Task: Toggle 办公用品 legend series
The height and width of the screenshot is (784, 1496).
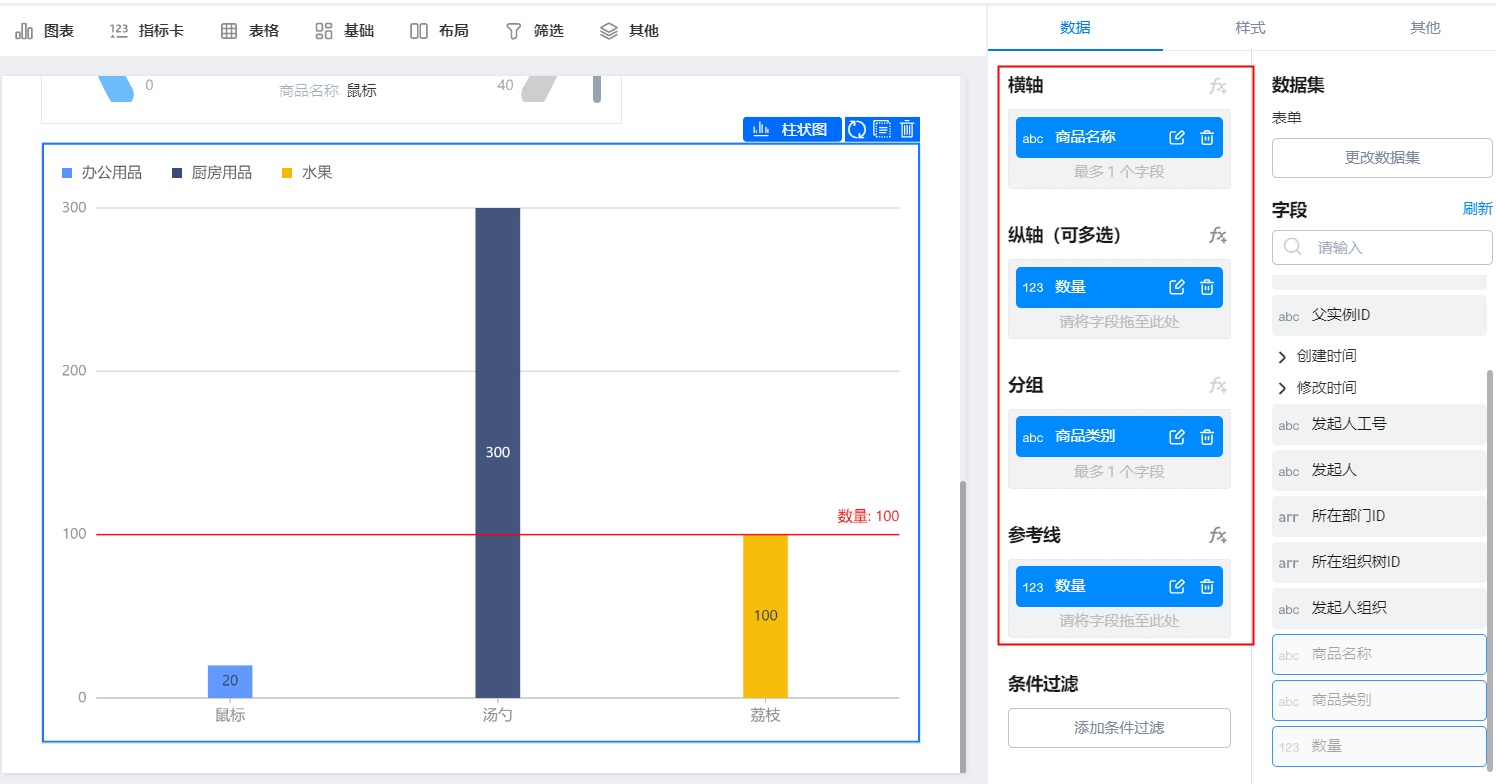Action: 102,173
